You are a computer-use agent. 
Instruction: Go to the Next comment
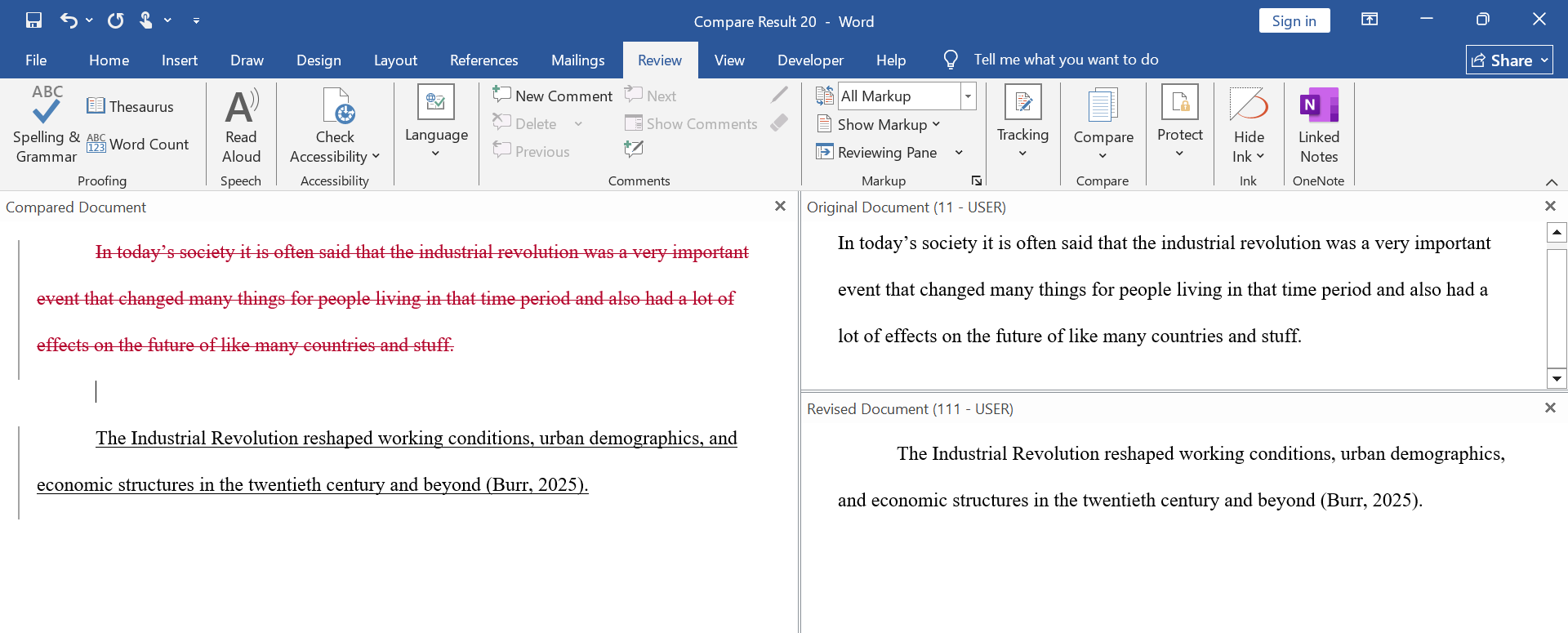[x=651, y=96]
